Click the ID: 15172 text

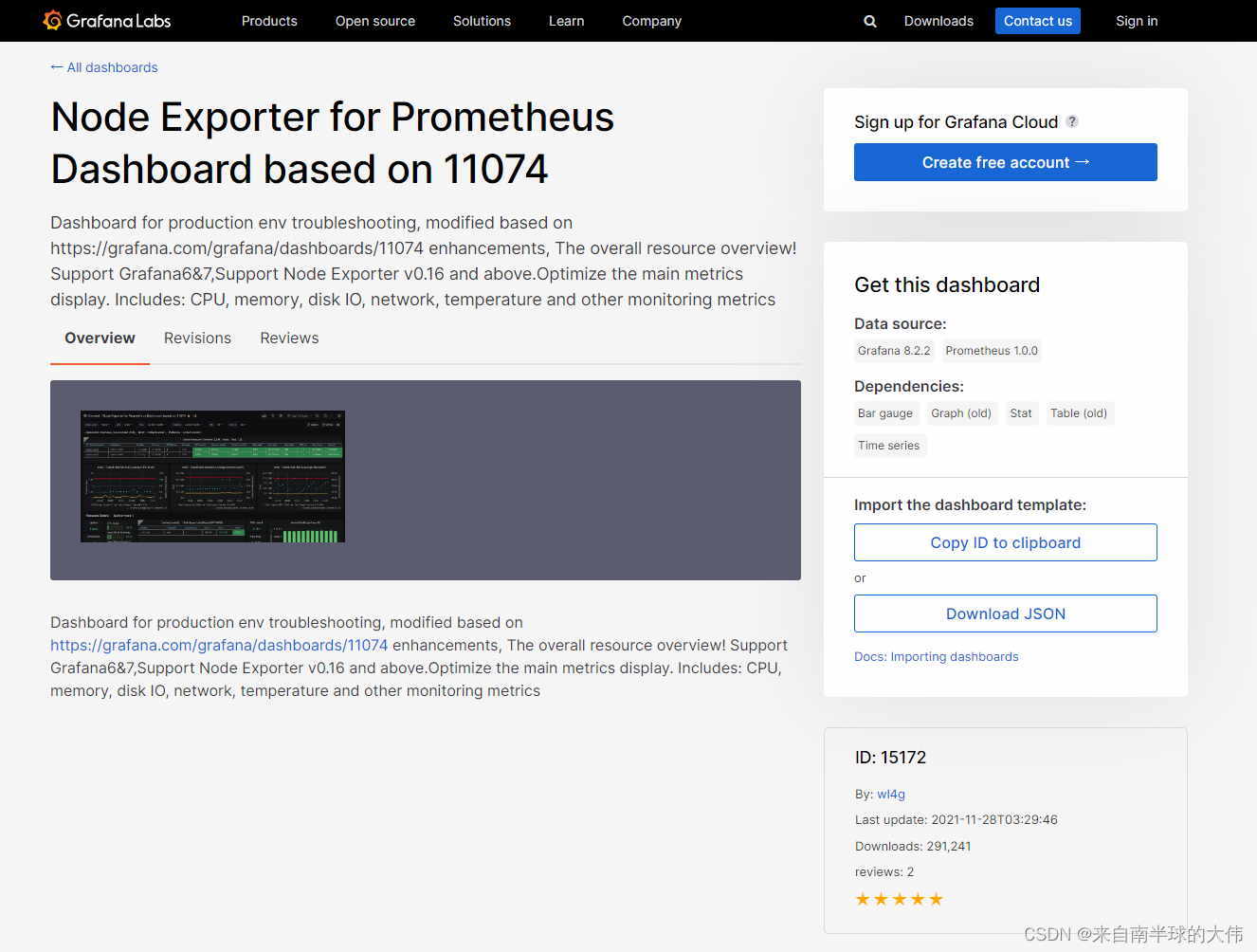pyautogui.click(x=891, y=758)
